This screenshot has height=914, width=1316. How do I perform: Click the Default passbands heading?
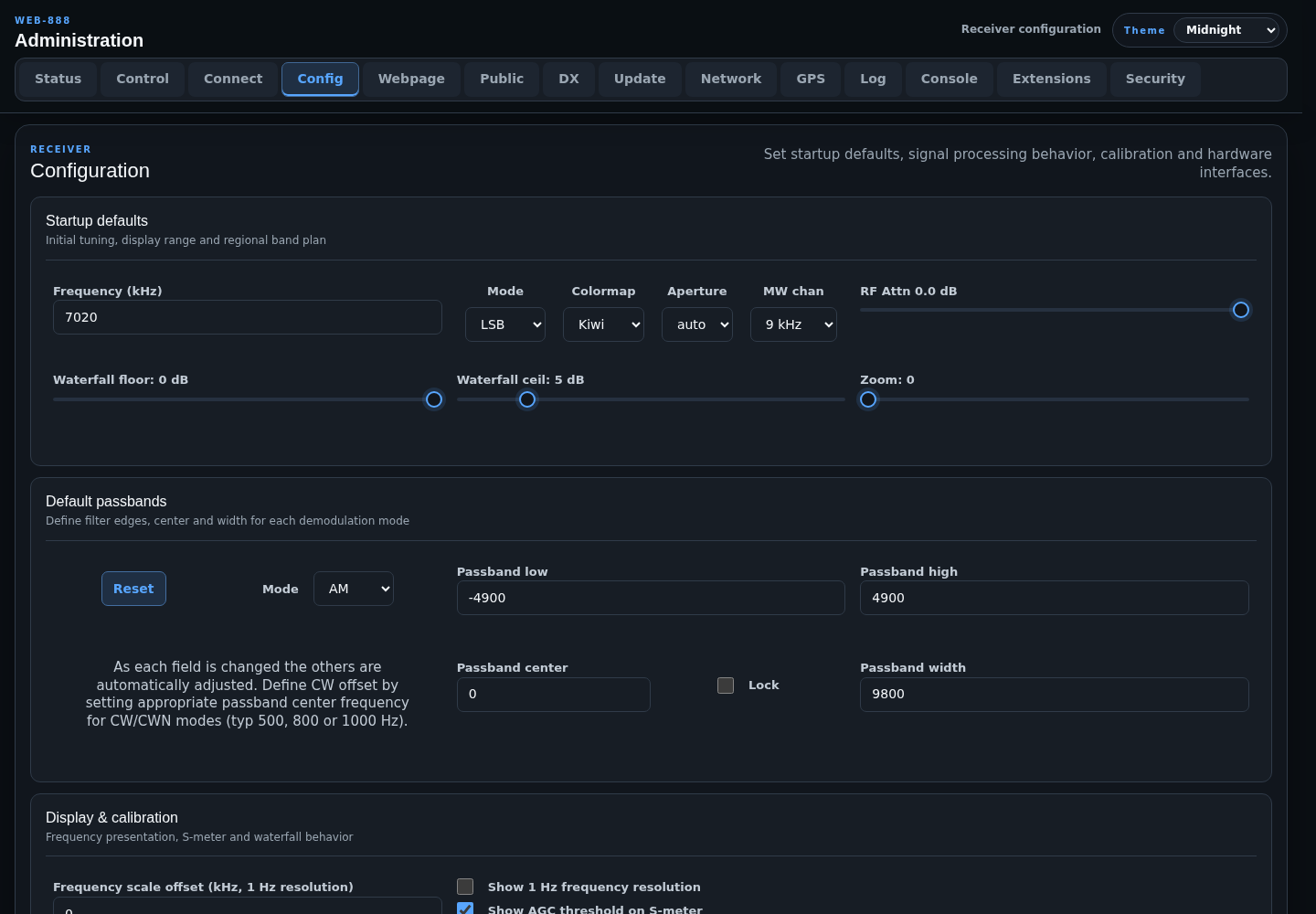pyautogui.click(x=106, y=501)
